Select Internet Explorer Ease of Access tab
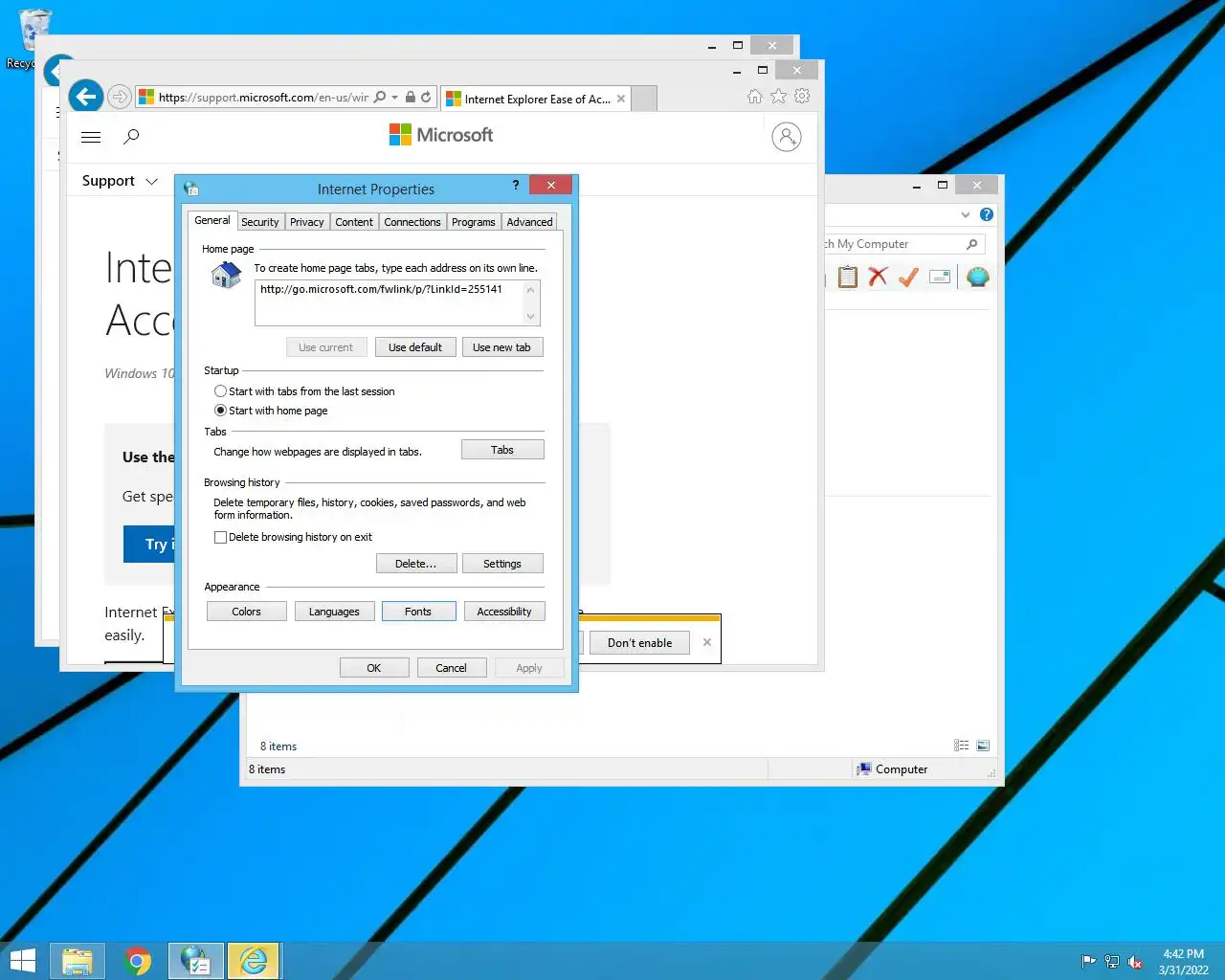This screenshot has width=1225, height=980. (x=536, y=99)
